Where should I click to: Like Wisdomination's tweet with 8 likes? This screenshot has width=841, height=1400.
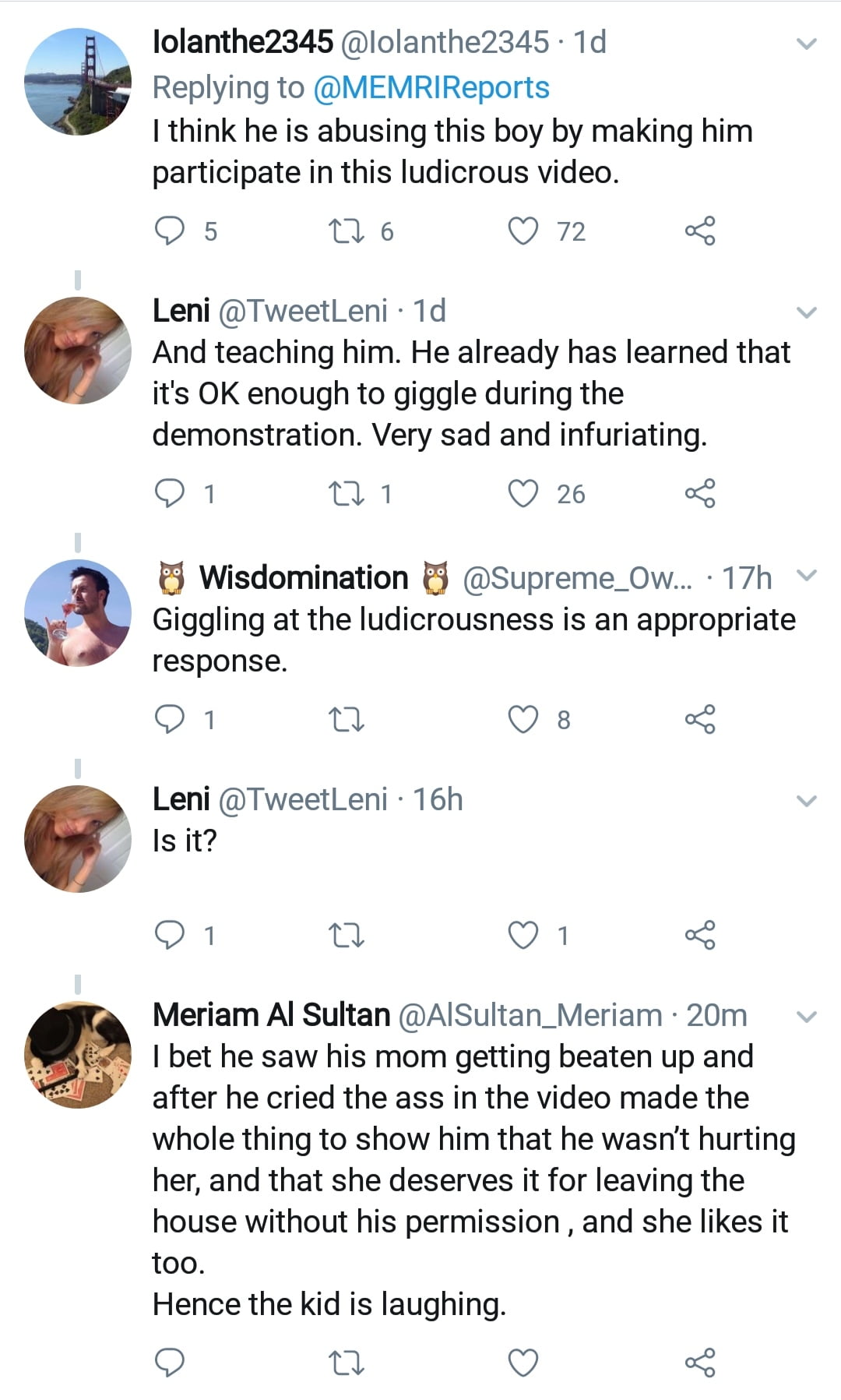[523, 720]
